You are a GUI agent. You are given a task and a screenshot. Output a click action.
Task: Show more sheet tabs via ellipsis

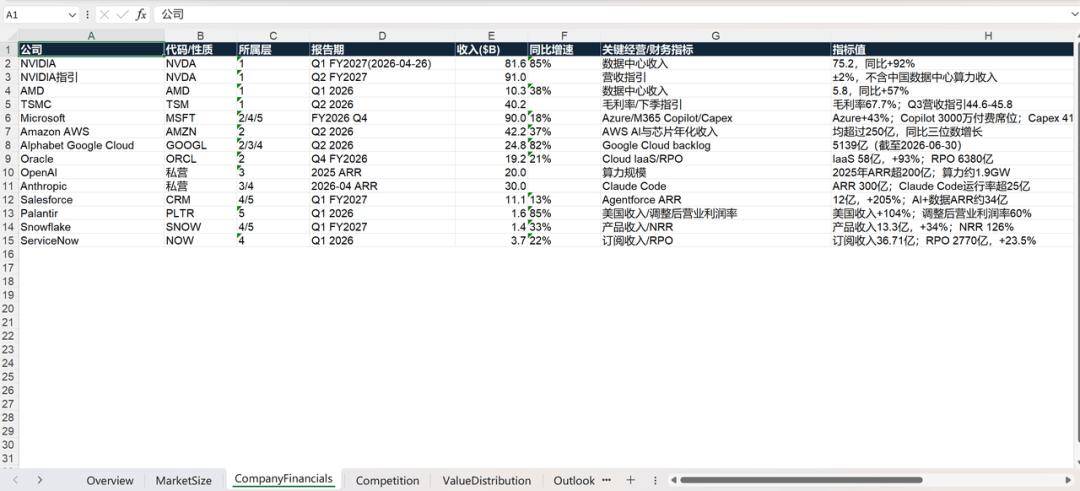pyautogui.click(x=607, y=479)
